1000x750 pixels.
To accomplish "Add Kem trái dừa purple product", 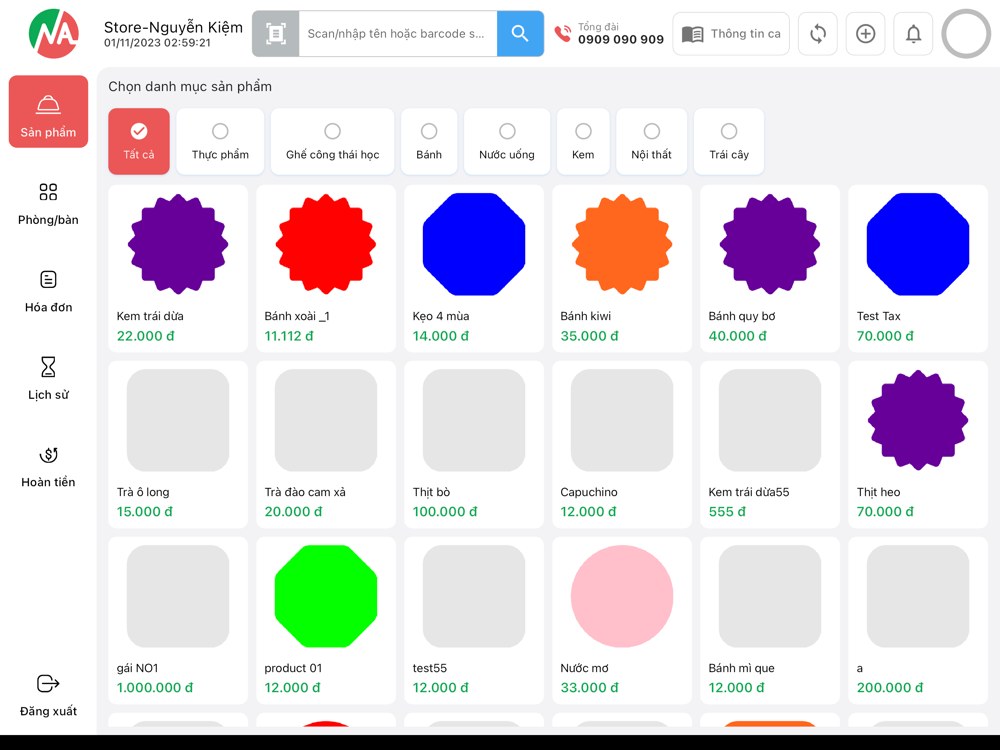I will click(178, 268).
